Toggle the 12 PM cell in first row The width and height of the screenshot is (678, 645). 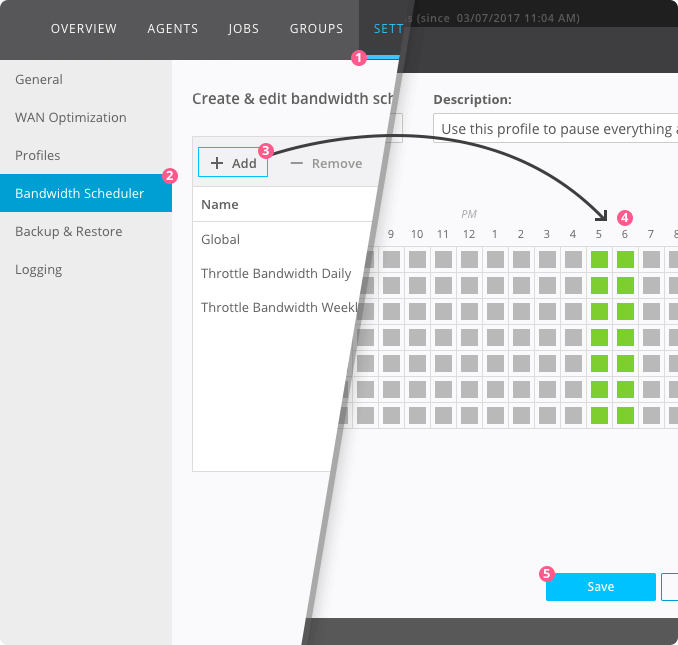tap(469, 260)
